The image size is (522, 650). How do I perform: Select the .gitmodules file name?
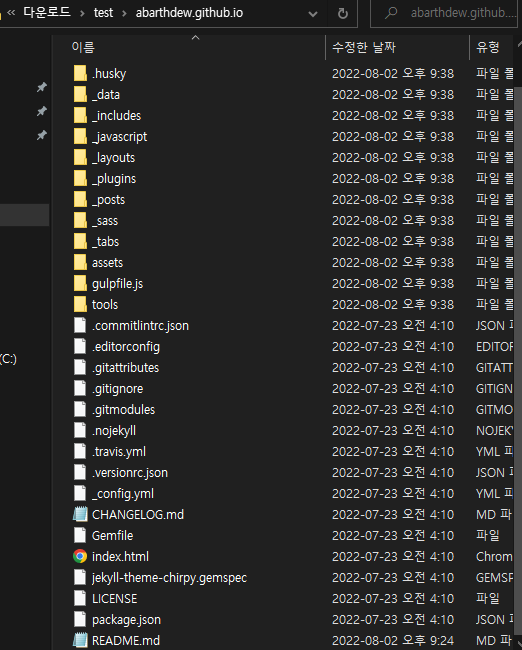[123, 410]
